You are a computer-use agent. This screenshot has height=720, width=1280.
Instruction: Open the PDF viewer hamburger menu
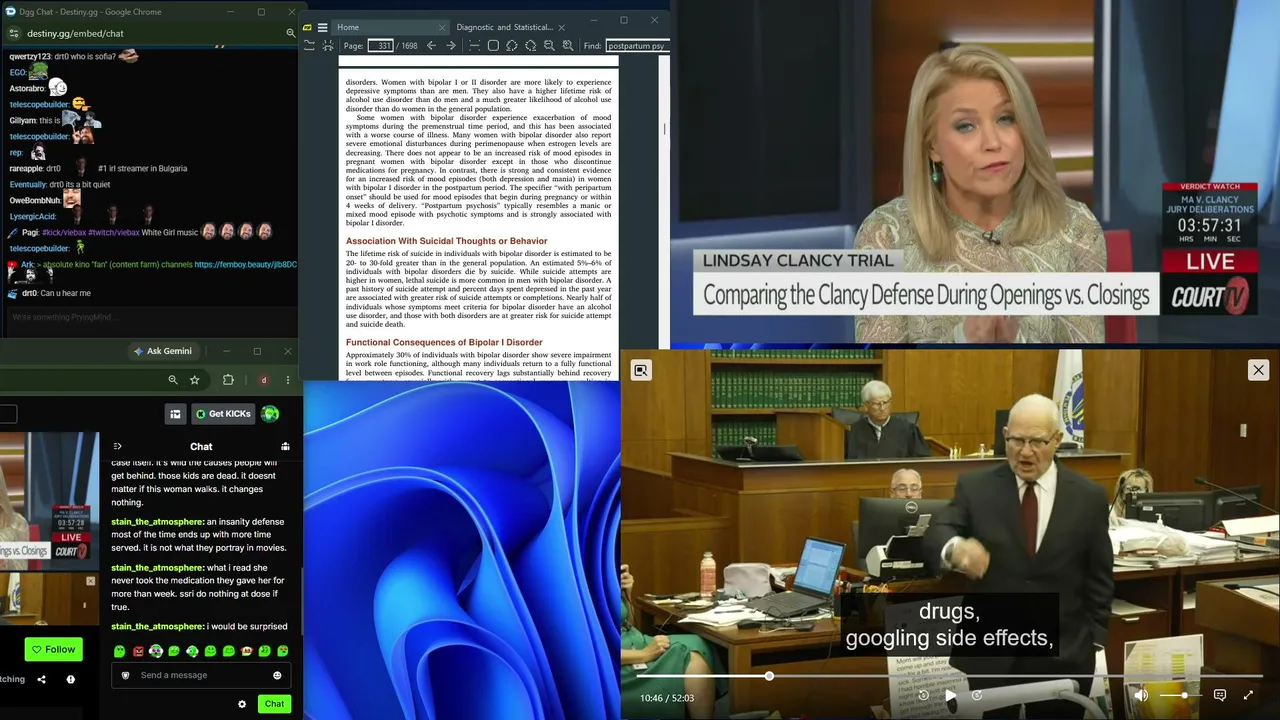coord(323,27)
